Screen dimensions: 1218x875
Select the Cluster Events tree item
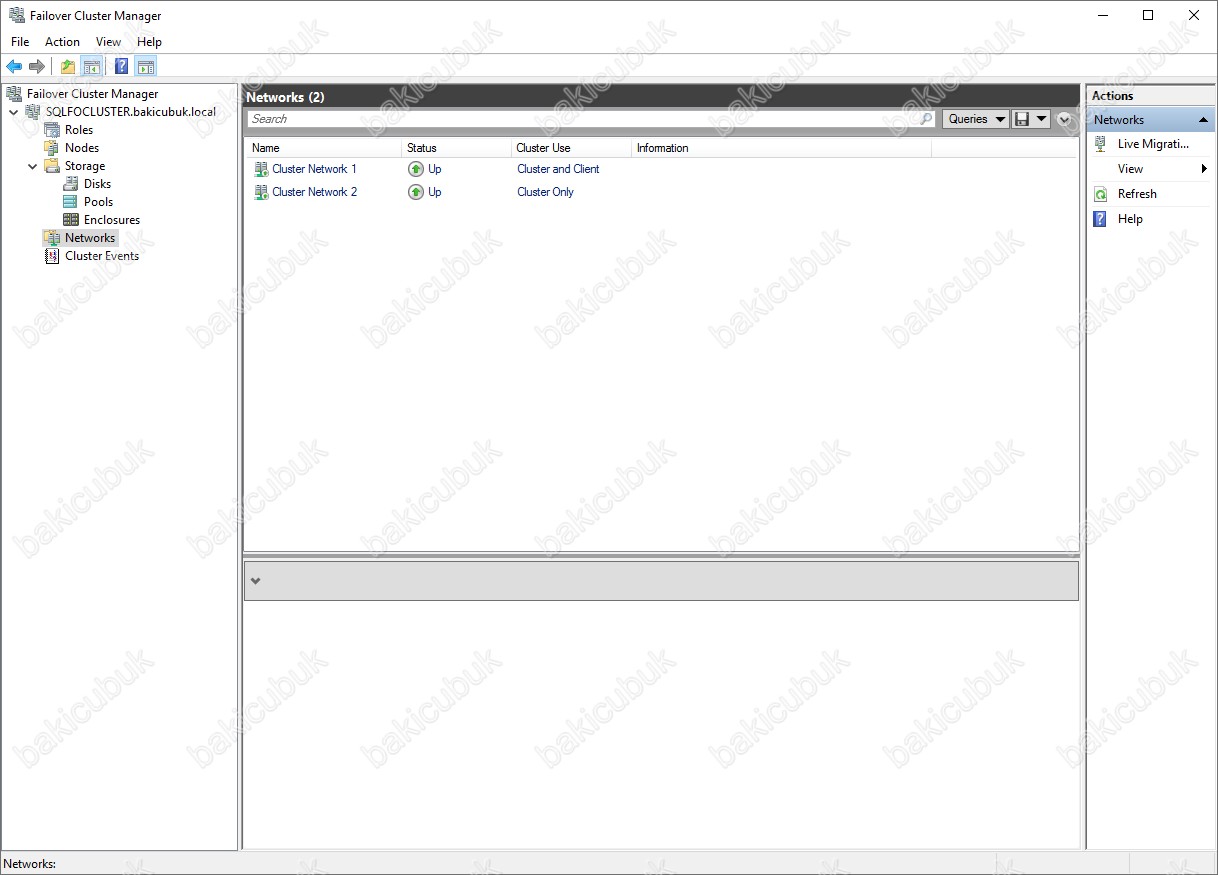click(102, 256)
